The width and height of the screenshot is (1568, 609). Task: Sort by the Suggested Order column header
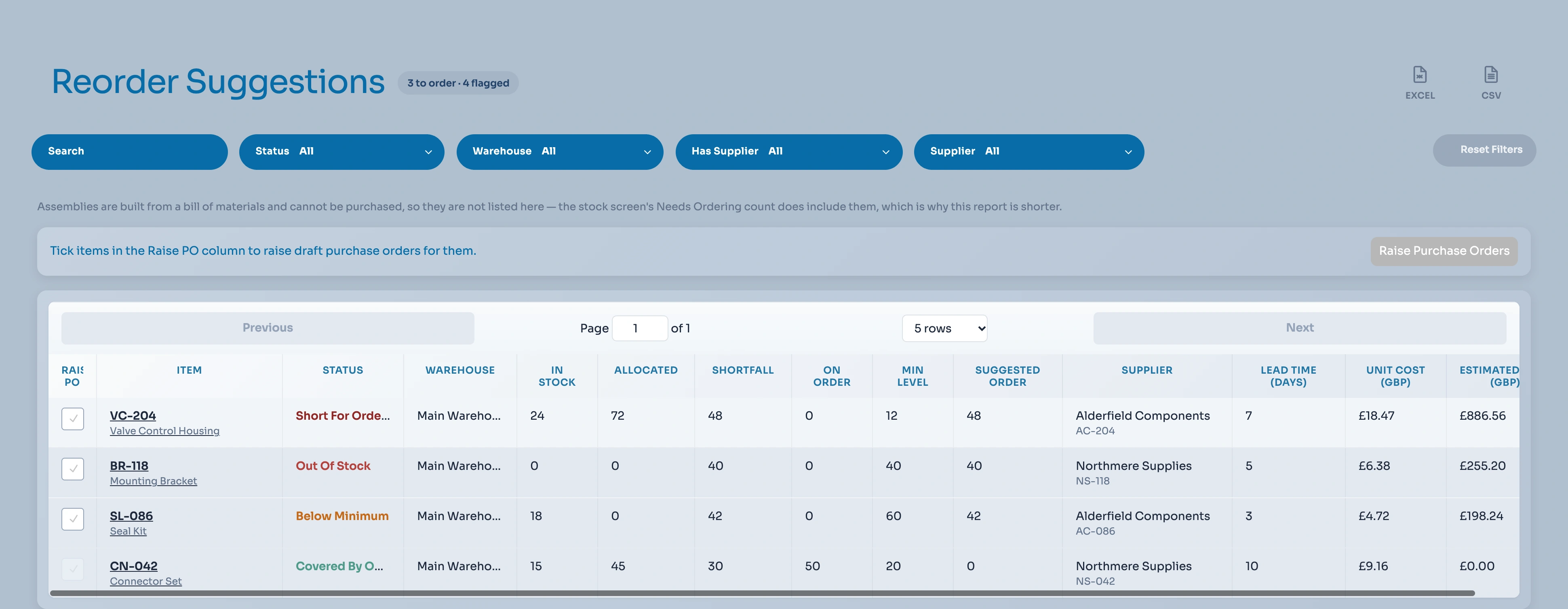coord(1007,376)
